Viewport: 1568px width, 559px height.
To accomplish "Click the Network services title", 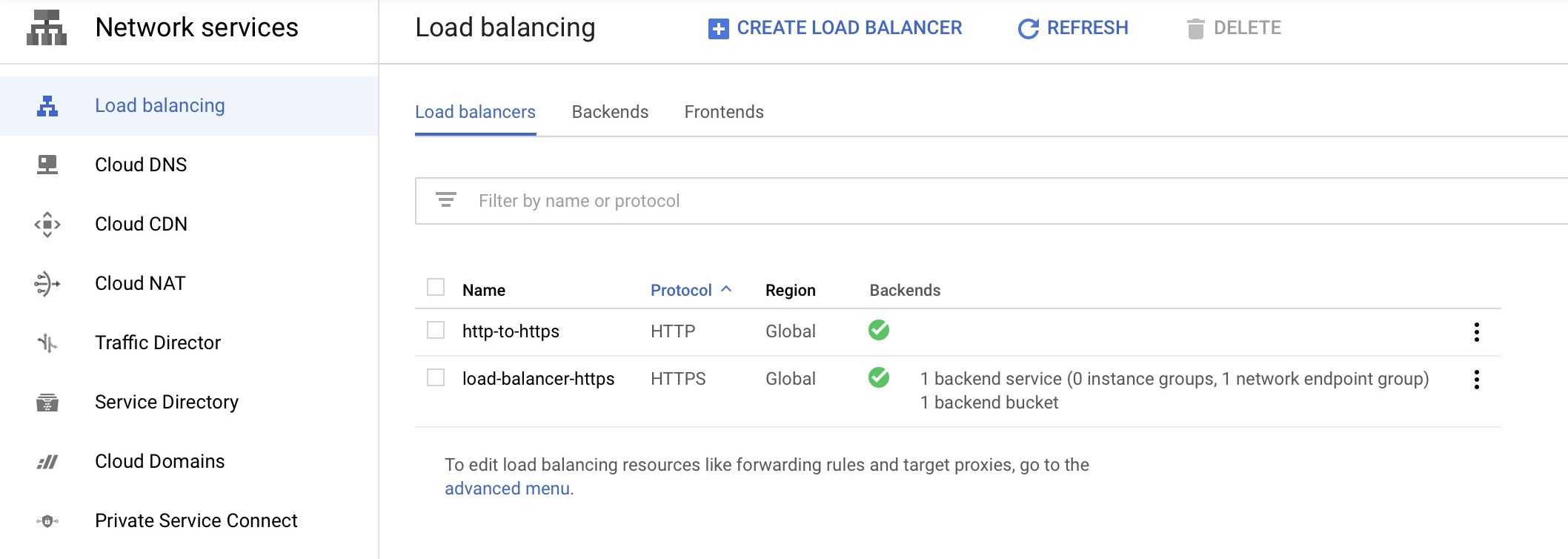I will [196, 27].
